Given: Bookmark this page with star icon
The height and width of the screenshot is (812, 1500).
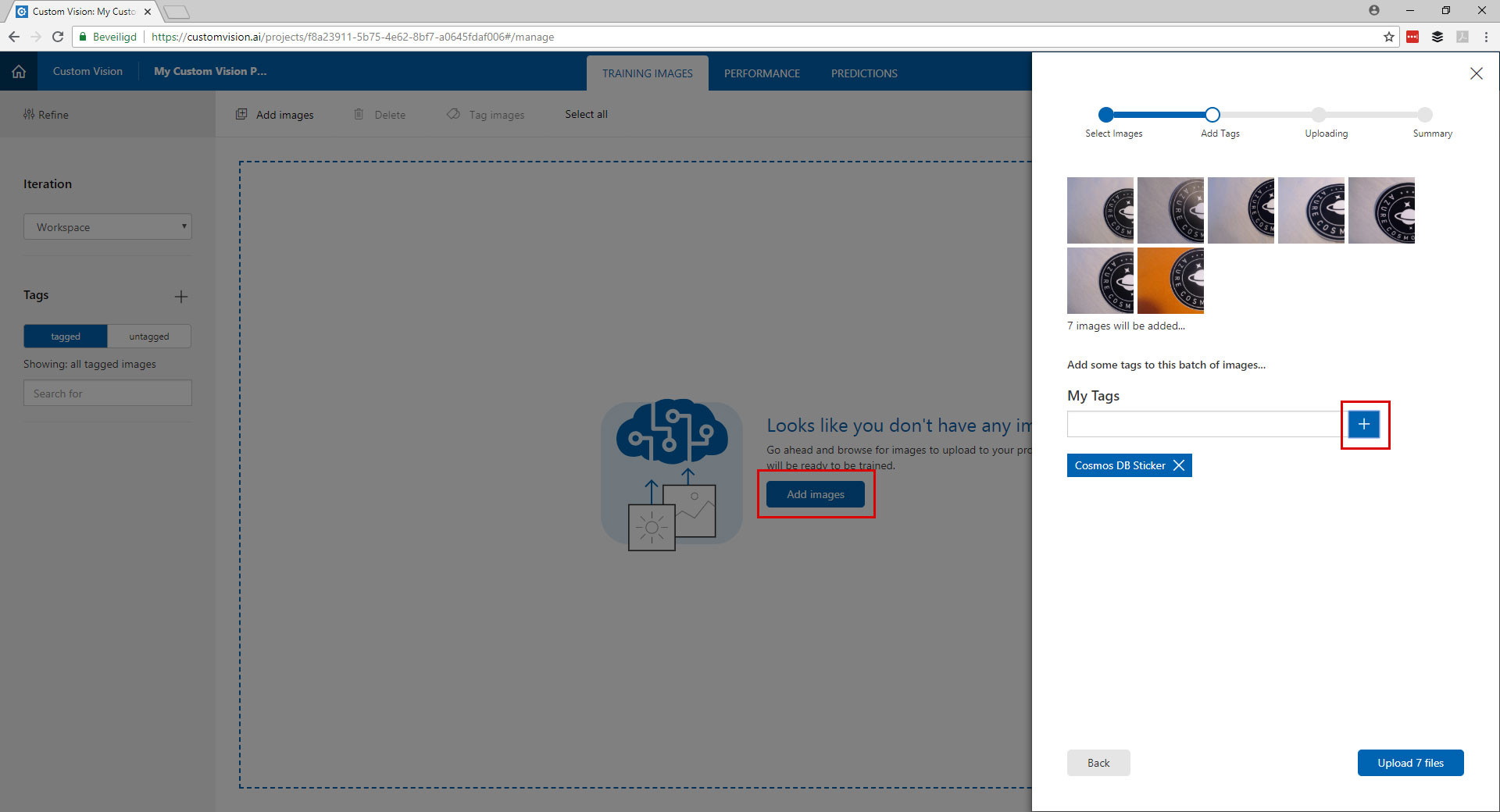Looking at the screenshot, I should coord(1388,37).
